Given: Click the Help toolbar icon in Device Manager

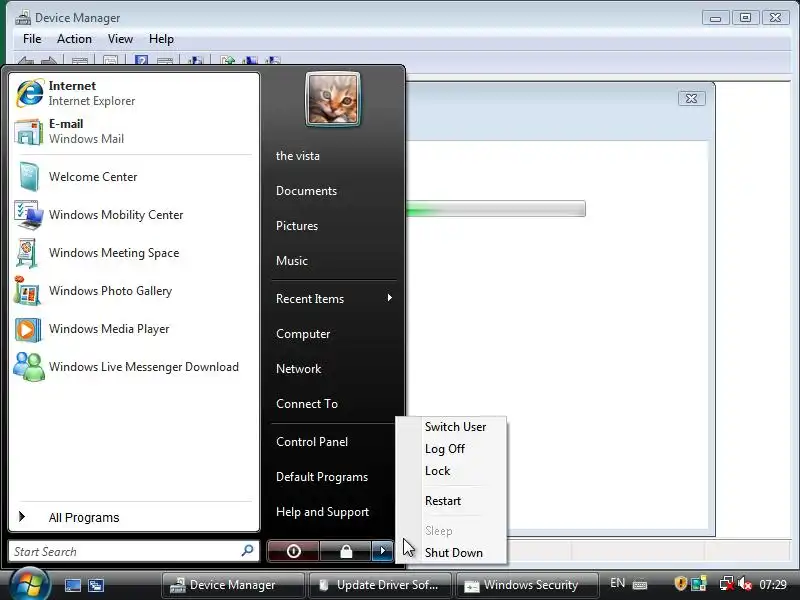Looking at the screenshot, I should (141, 61).
